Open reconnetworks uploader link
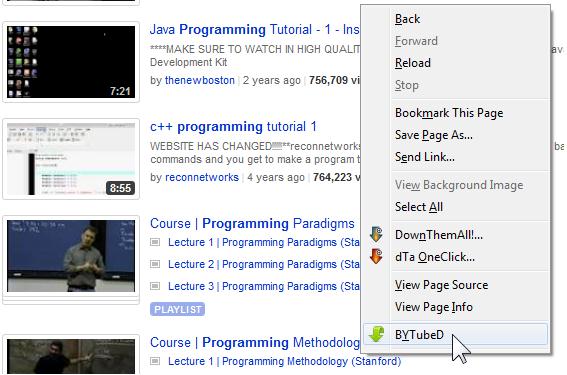This screenshot has height=375, width=567. (202, 177)
